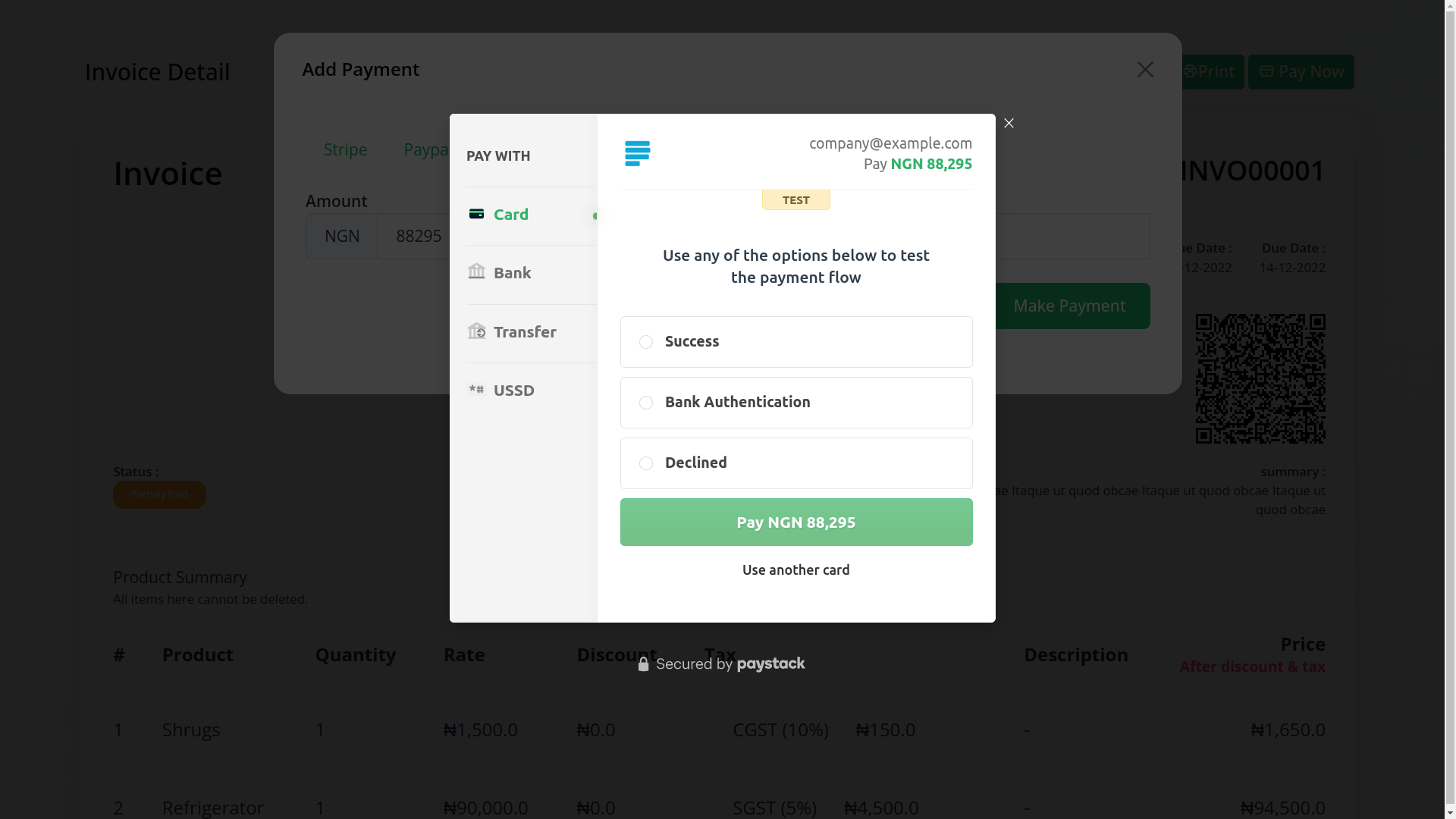This screenshot has height=819, width=1456.
Task: Select the USSD icon option
Action: coord(476,390)
